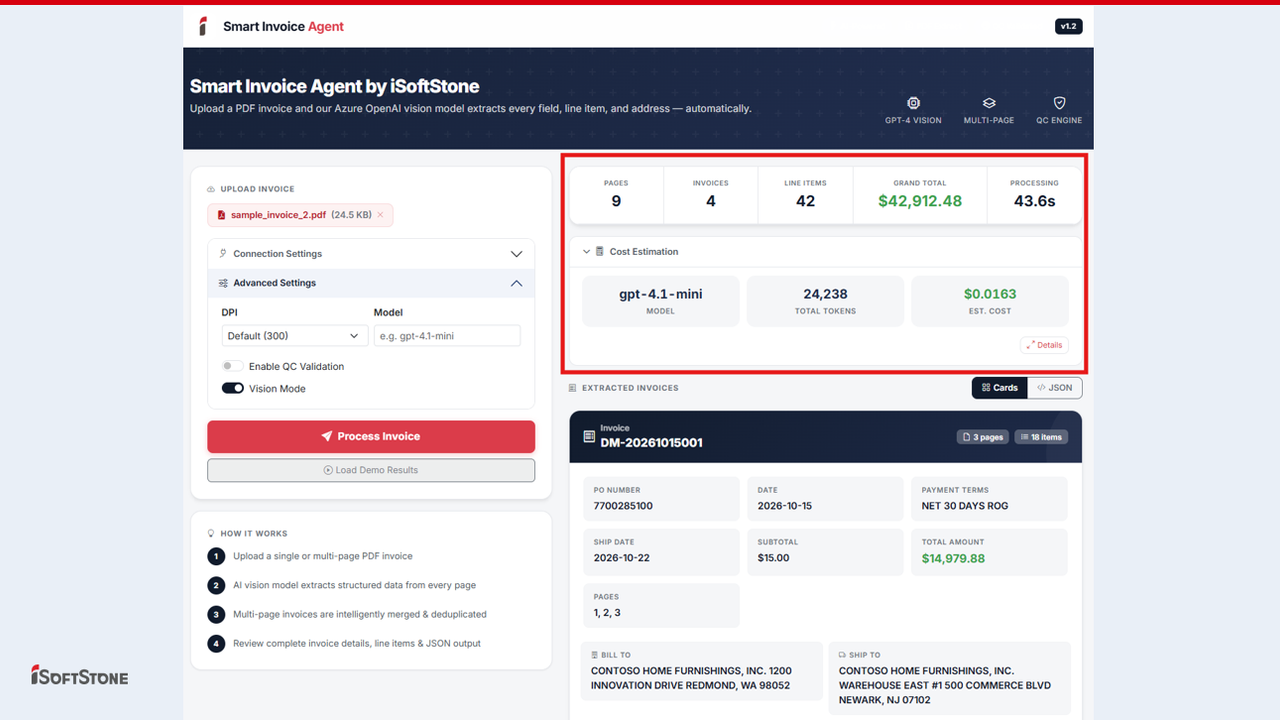1280x720 pixels.
Task: Click the Pages 1, 2, 3 value
Action: [607, 612]
